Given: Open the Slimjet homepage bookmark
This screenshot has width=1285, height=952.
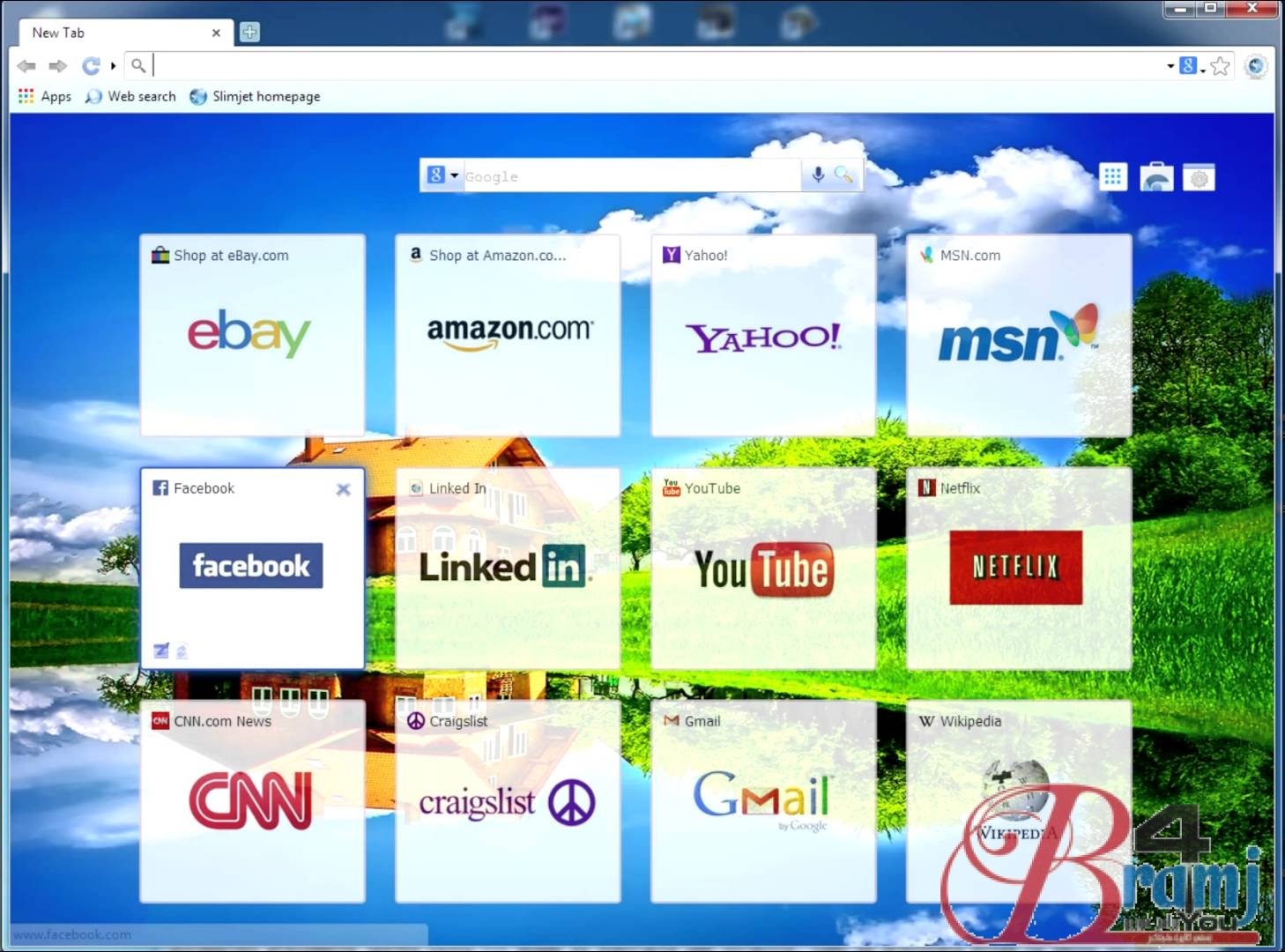Looking at the screenshot, I should [255, 96].
